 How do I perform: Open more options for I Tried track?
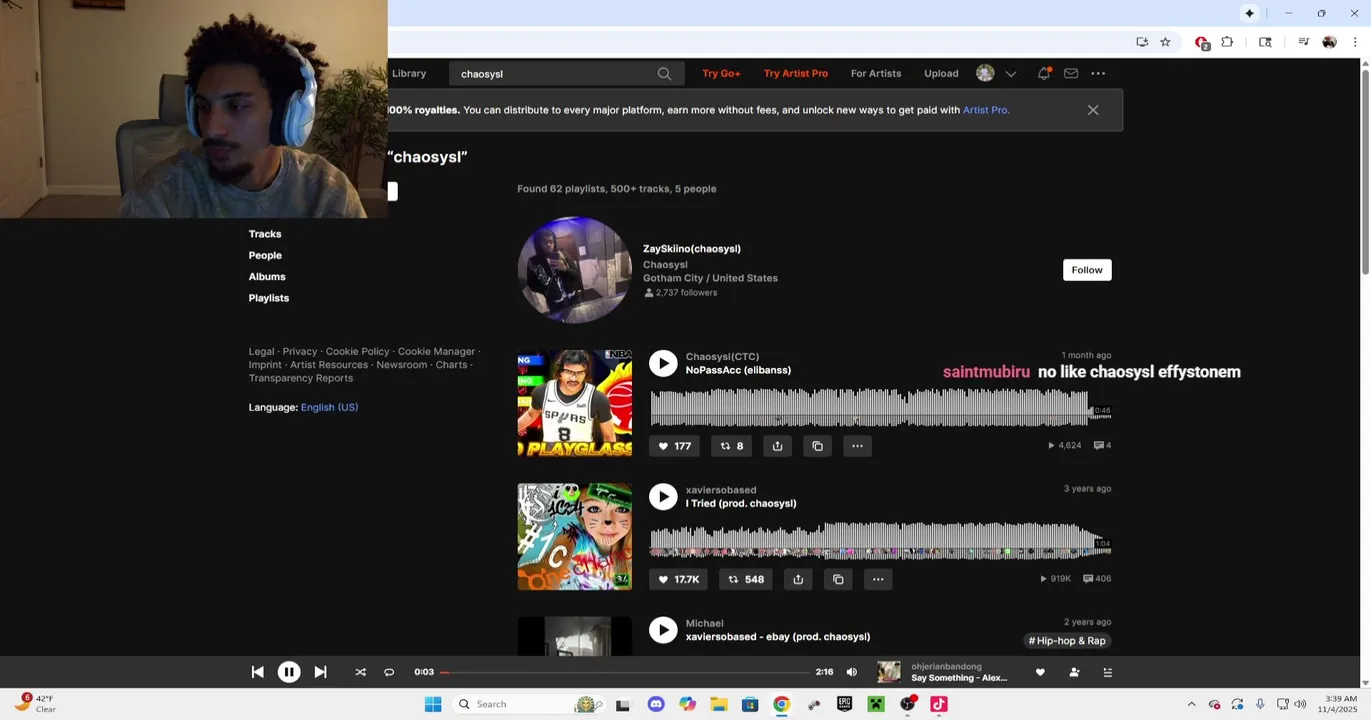point(878,579)
